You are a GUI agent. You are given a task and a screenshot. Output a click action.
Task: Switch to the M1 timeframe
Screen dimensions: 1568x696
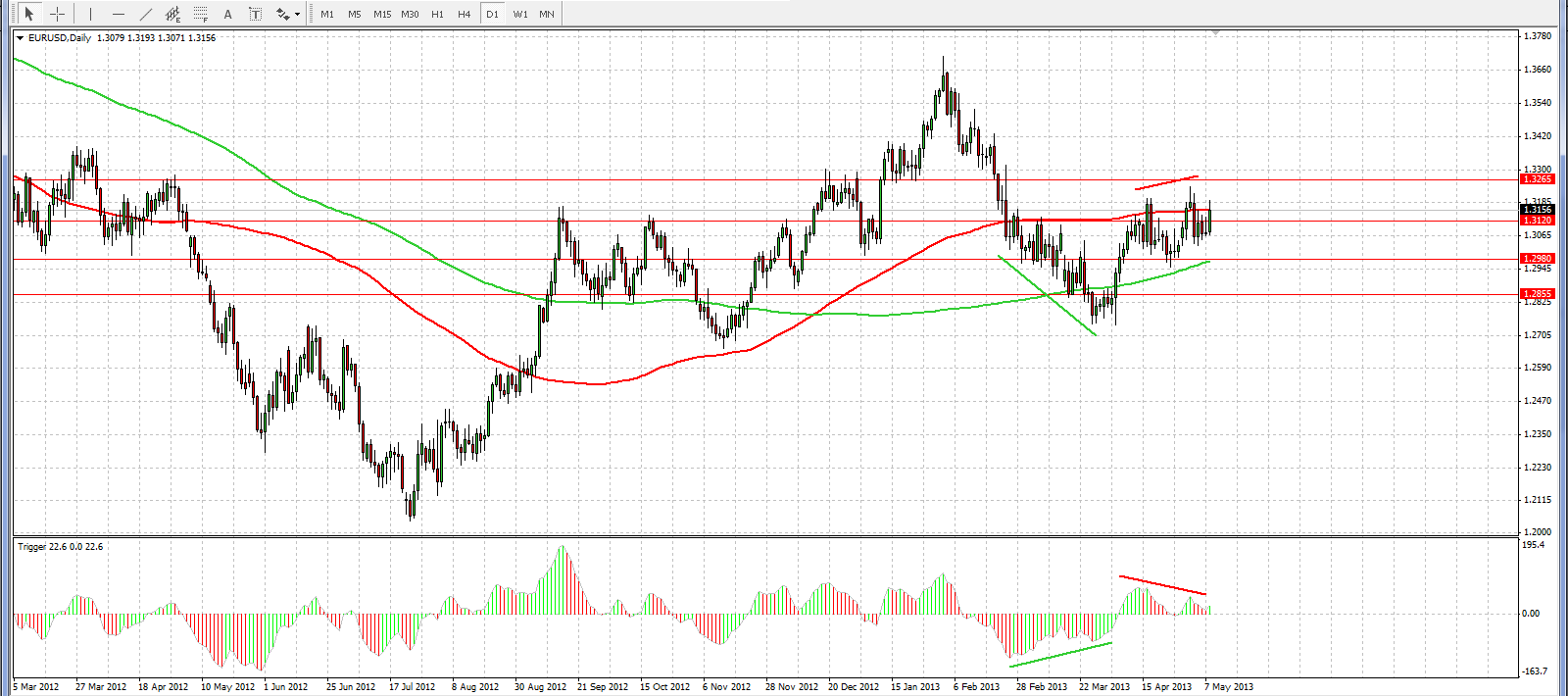327,14
